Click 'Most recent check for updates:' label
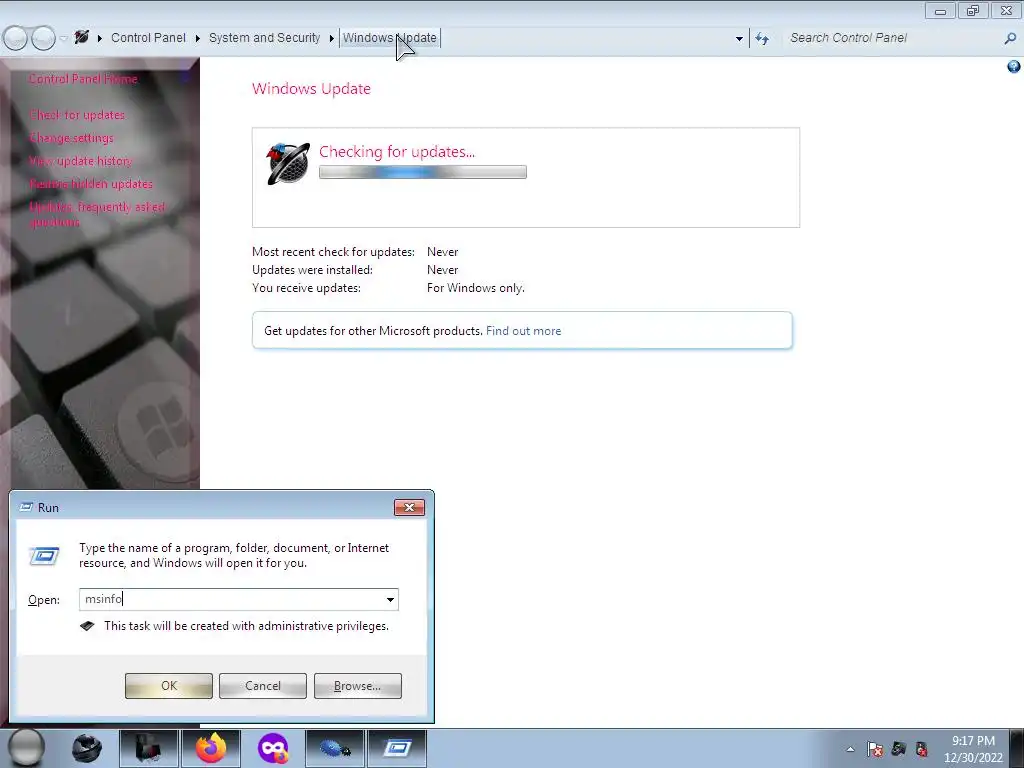1024x768 pixels. click(333, 252)
